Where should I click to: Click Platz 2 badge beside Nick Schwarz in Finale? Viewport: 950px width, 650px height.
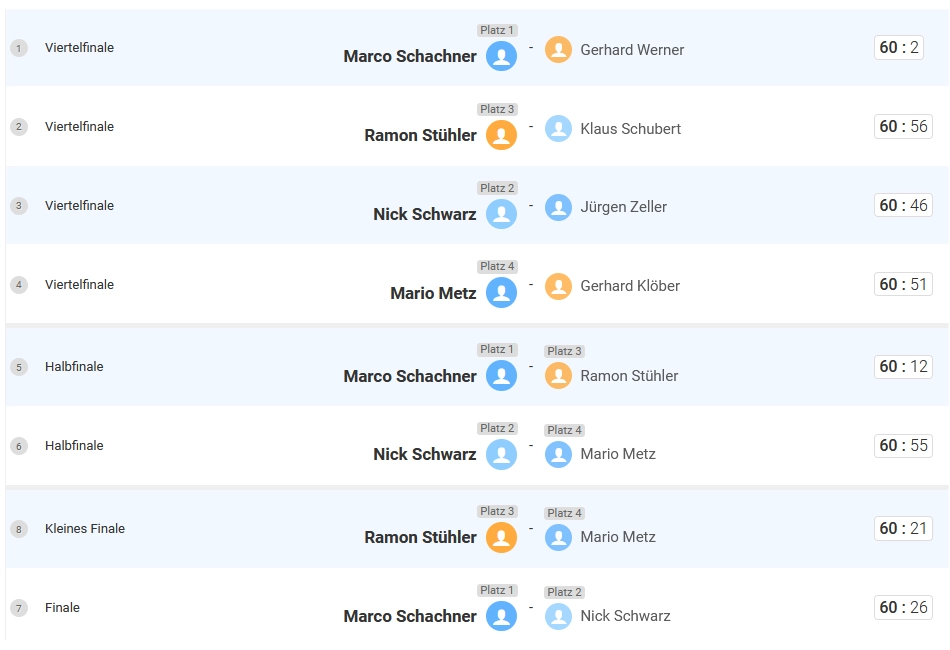pyautogui.click(x=564, y=593)
